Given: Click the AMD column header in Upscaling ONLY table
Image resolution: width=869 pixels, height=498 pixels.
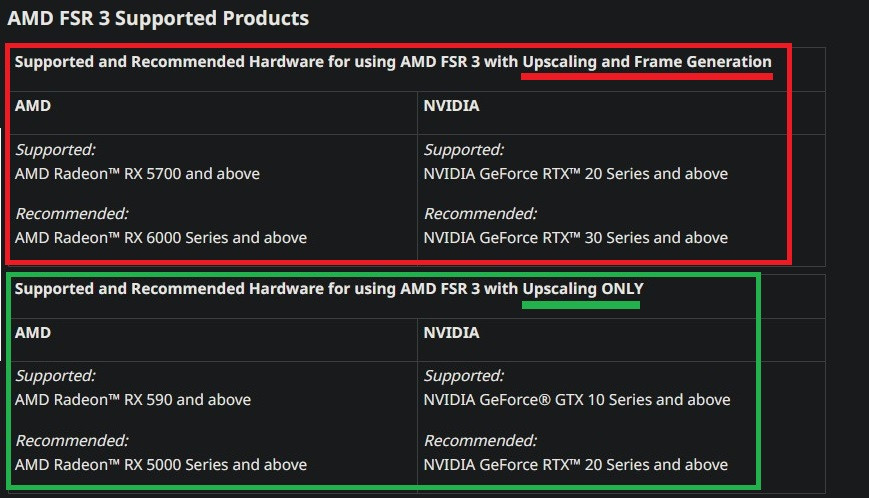Looking at the screenshot, I should click(x=33, y=332).
